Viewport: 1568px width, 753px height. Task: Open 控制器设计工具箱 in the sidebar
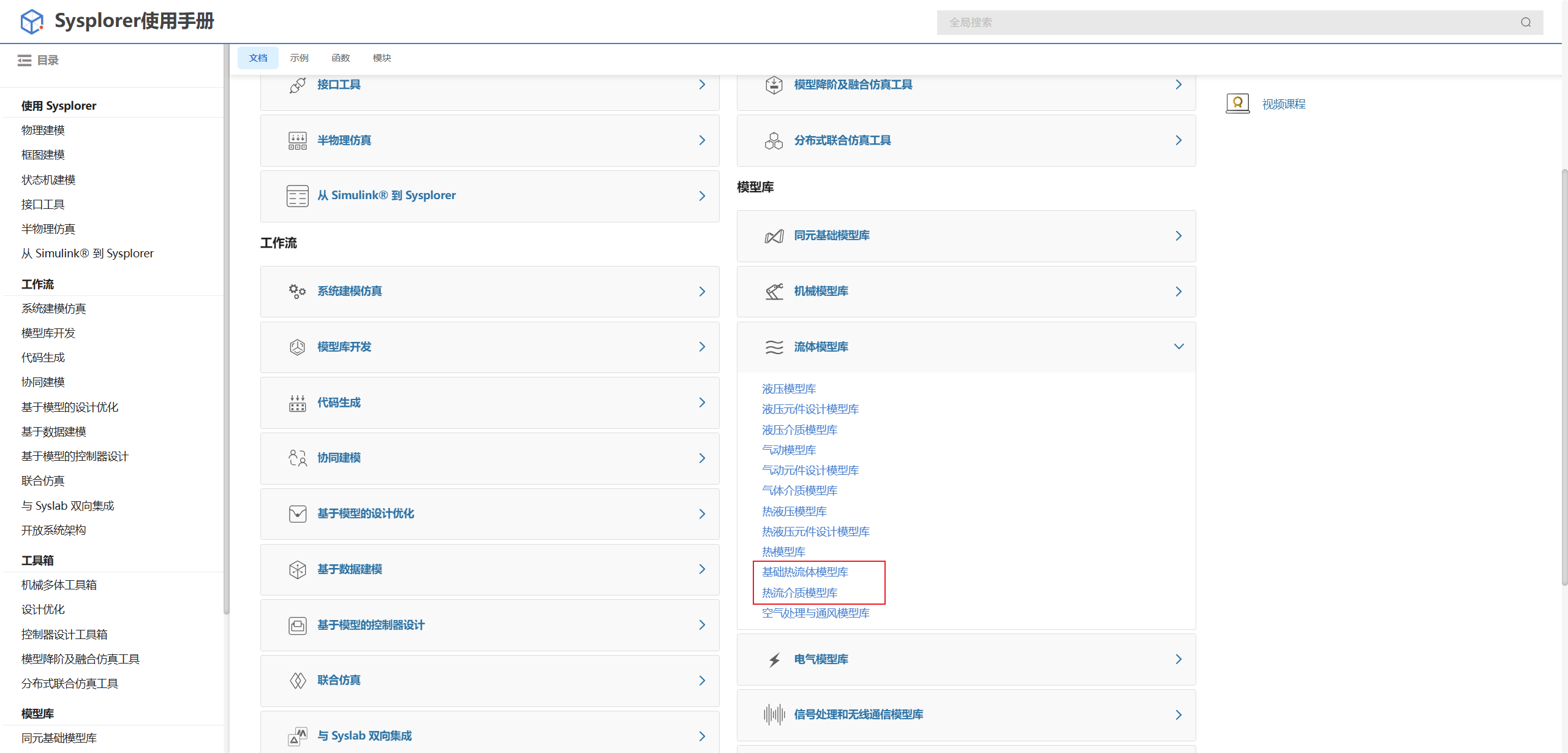tap(64, 635)
